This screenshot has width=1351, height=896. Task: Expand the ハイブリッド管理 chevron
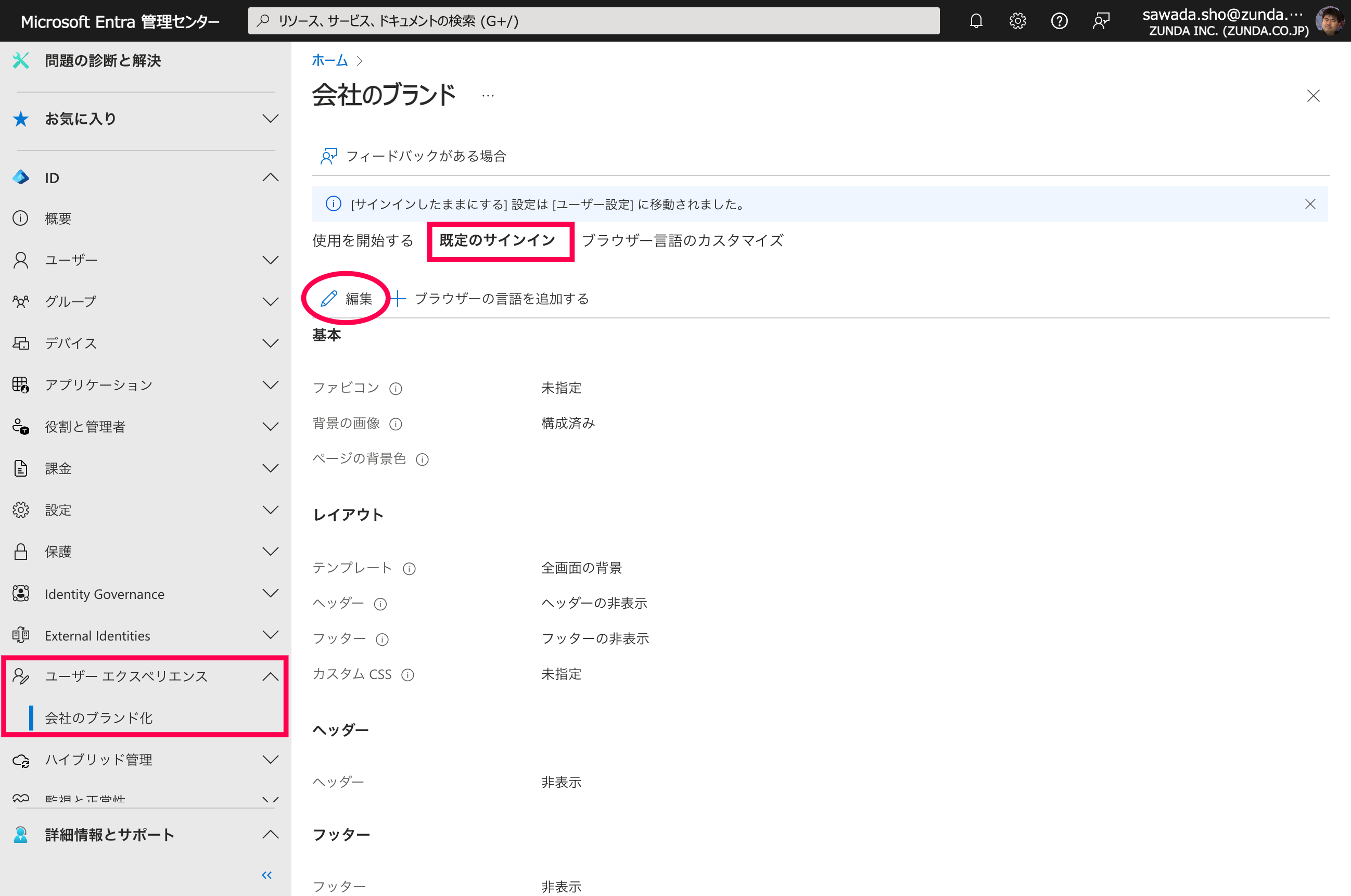click(x=270, y=760)
